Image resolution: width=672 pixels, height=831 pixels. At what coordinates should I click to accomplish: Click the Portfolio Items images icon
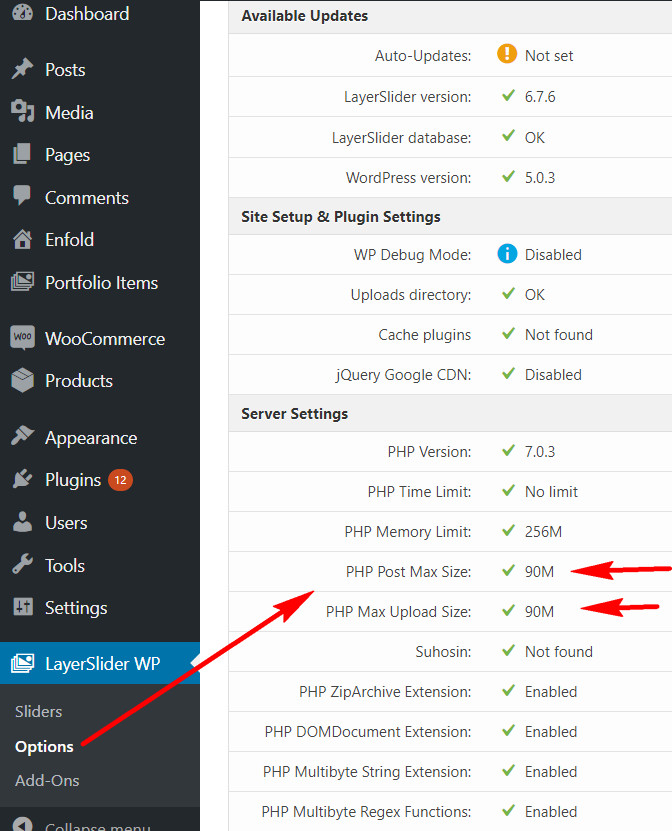(22, 281)
